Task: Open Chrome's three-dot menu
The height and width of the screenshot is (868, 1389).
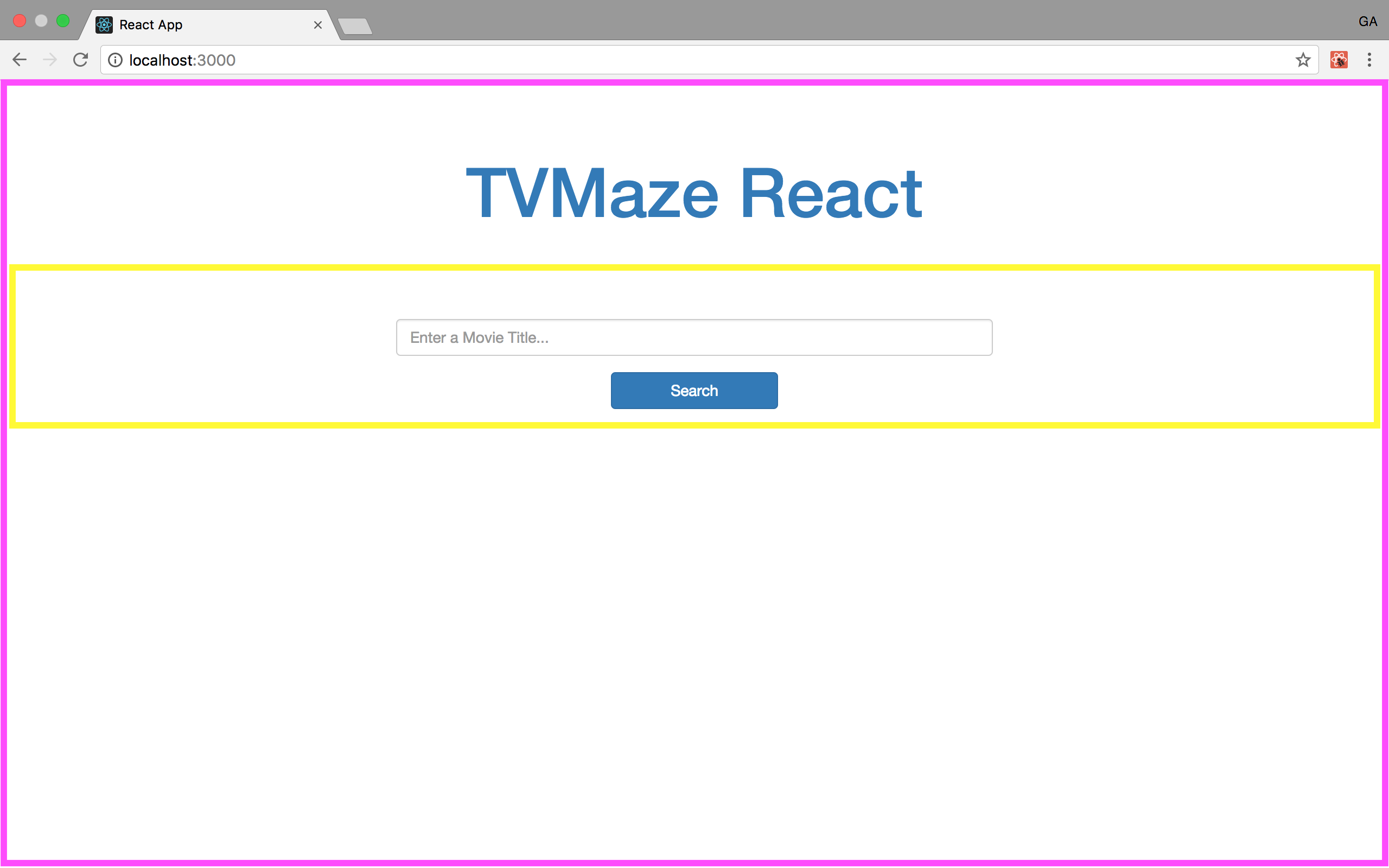Action: coord(1369,60)
